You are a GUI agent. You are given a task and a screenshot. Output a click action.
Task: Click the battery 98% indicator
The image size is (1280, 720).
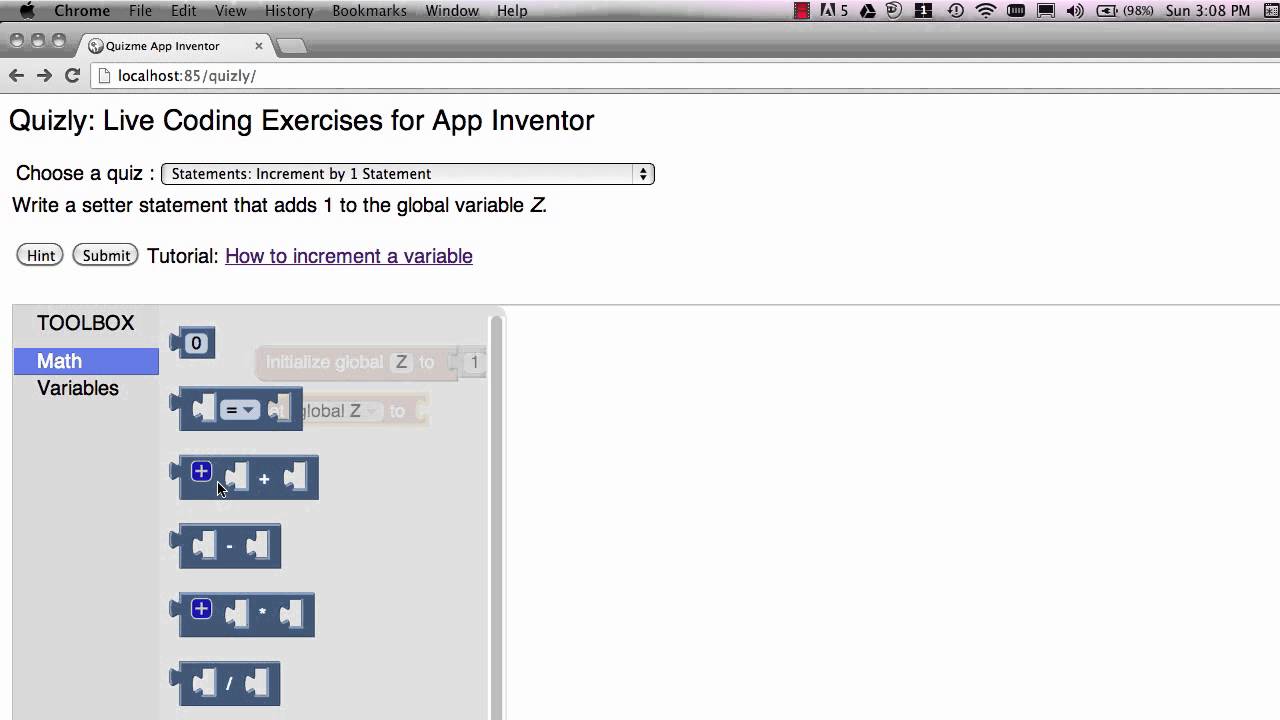tap(1125, 11)
